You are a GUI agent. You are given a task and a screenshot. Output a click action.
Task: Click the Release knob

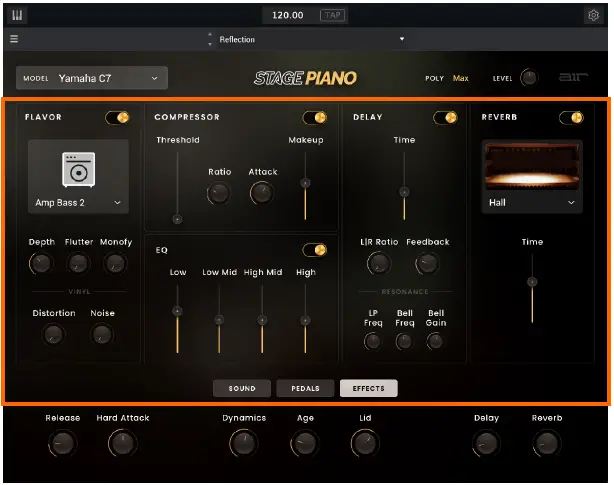62,444
